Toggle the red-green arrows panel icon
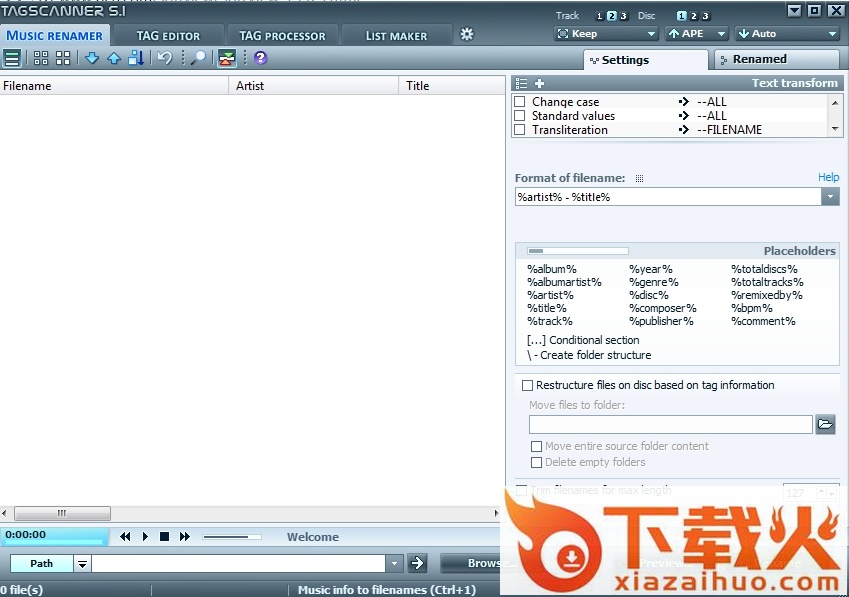Screen dimensions: 849x597 tap(227, 58)
